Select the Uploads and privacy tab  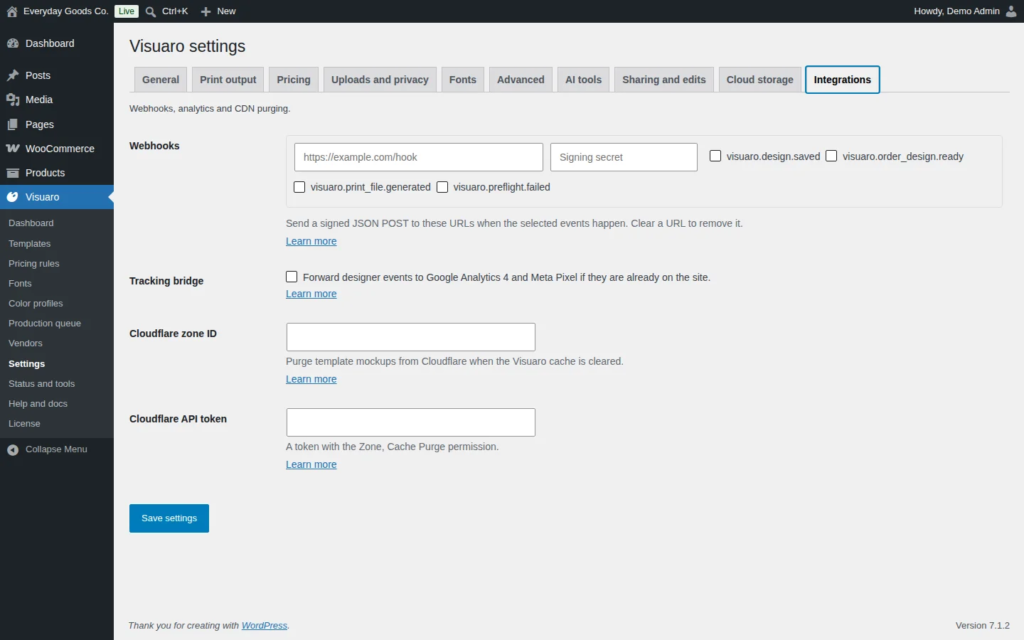point(379,80)
